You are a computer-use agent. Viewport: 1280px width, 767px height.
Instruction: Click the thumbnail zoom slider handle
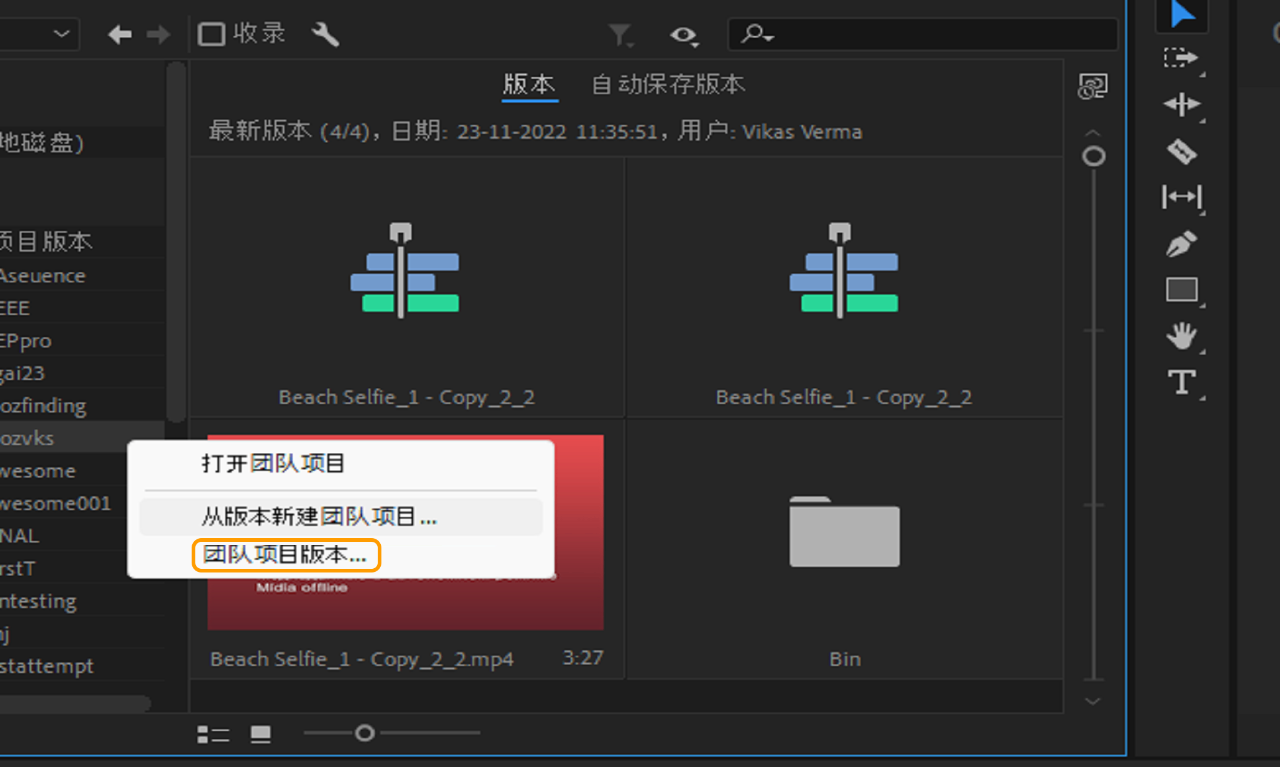click(365, 734)
